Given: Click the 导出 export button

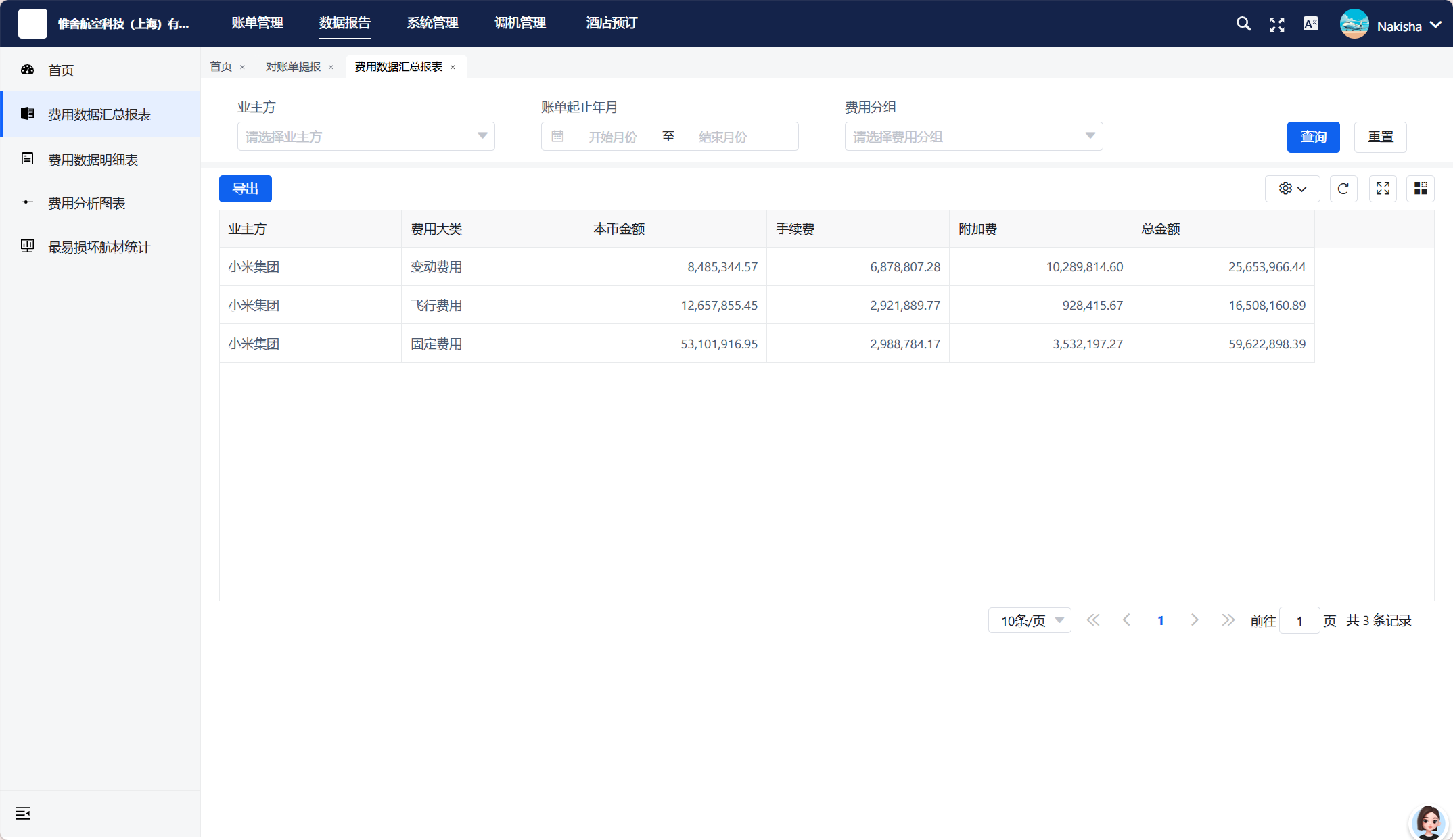Looking at the screenshot, I should [246, 189].
